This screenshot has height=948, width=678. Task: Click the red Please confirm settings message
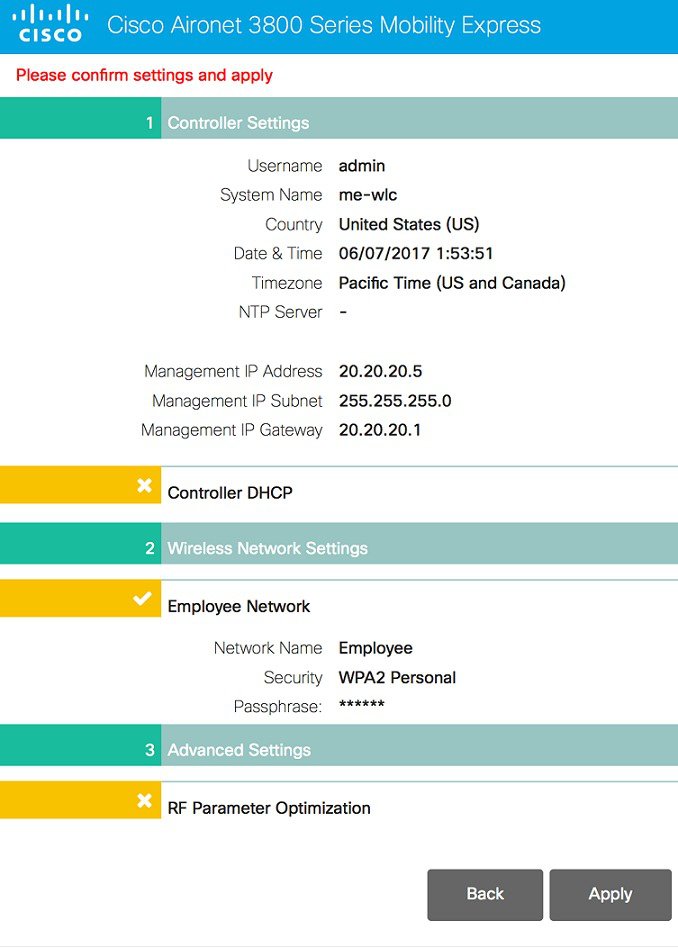144,75
